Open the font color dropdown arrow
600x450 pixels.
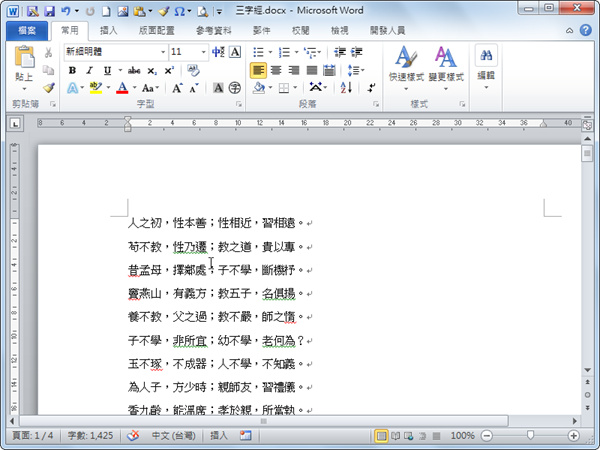click(134, 88)
